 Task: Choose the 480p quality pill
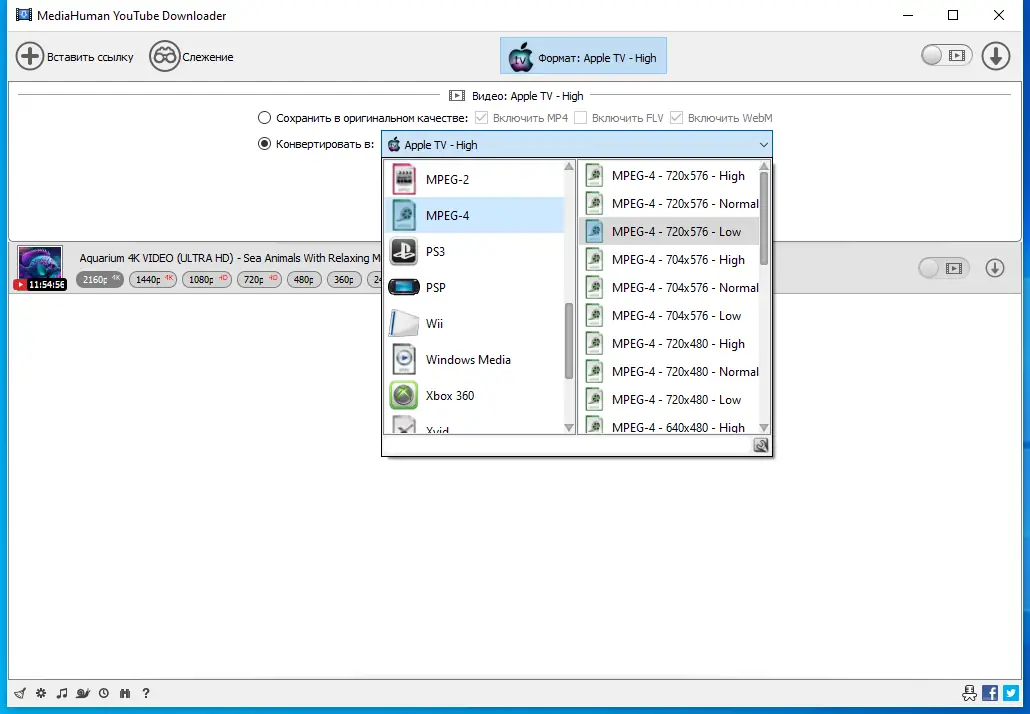tap(304, 279)
